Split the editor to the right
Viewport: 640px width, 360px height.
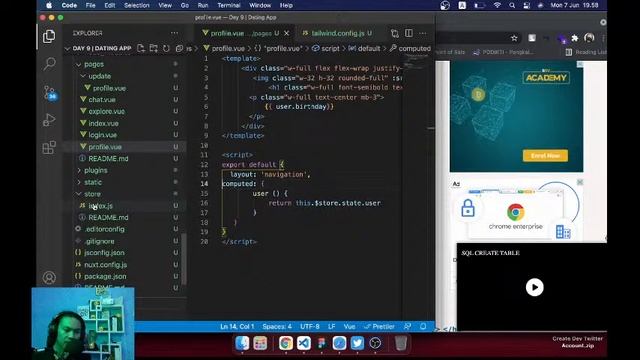(x=409, y=33)
